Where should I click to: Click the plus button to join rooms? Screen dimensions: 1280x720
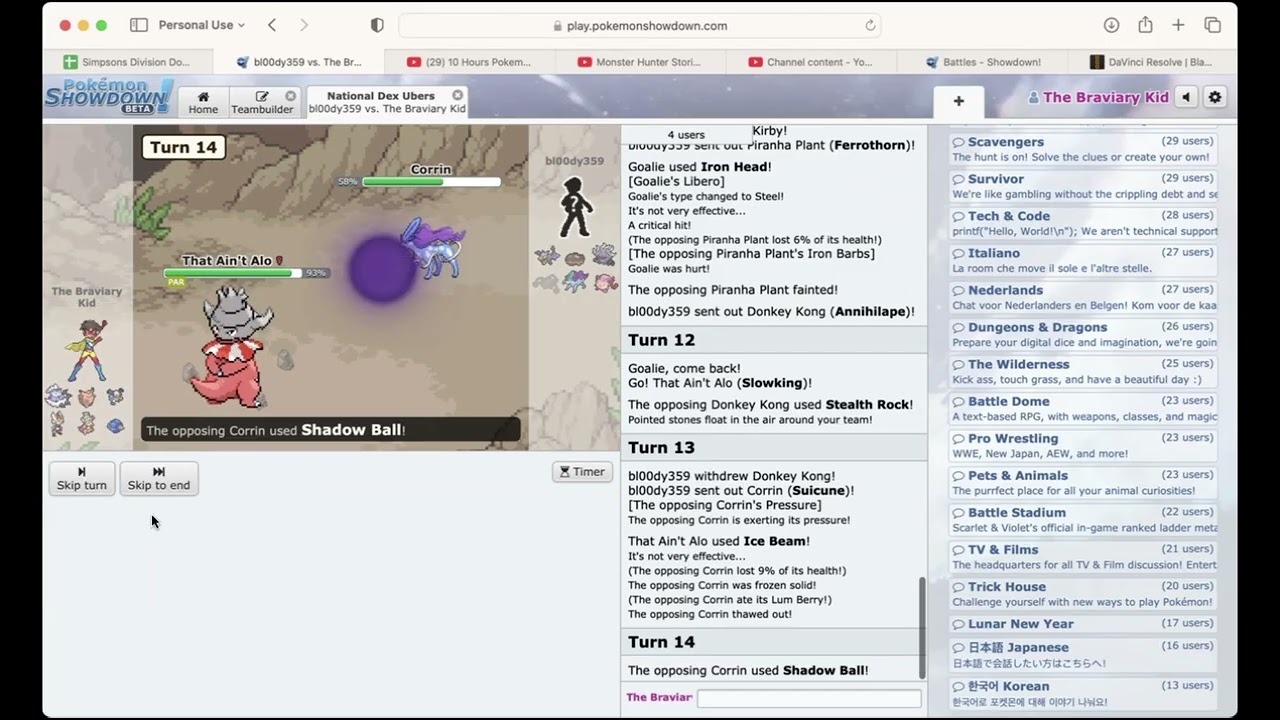point(958,101)
